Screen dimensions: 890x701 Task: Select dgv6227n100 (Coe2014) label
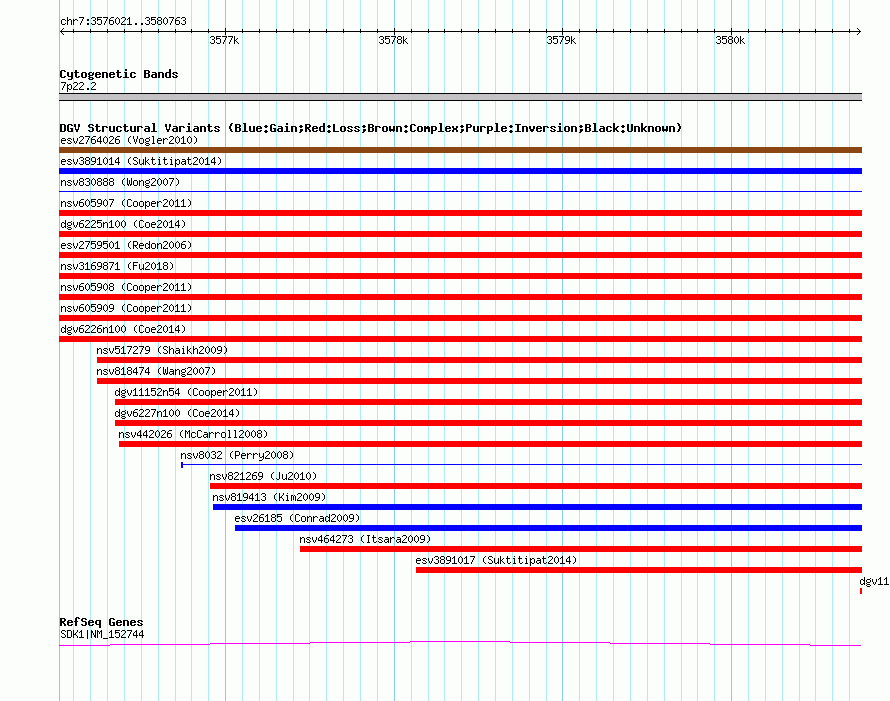pos(177,413)
